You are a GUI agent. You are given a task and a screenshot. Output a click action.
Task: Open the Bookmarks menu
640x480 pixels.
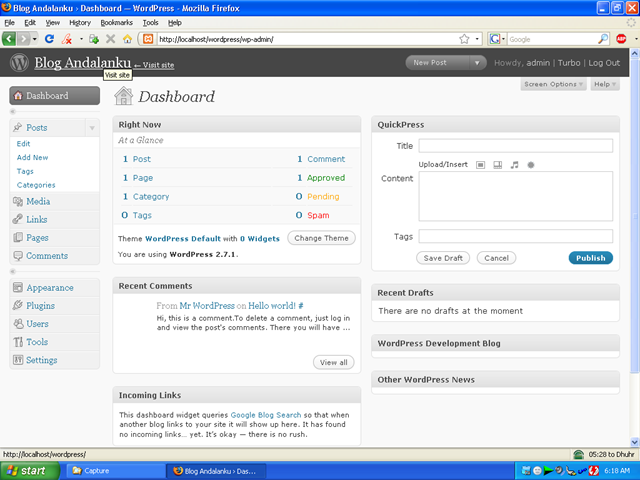[116, 22]
